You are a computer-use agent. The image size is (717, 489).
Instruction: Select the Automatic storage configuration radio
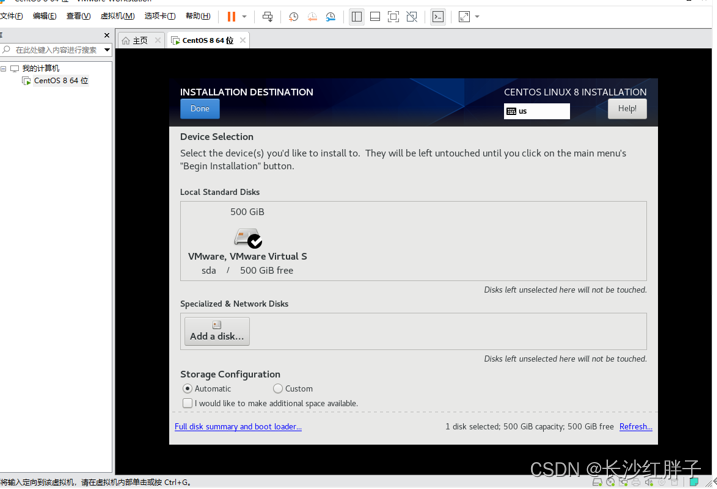coord(187,389)
